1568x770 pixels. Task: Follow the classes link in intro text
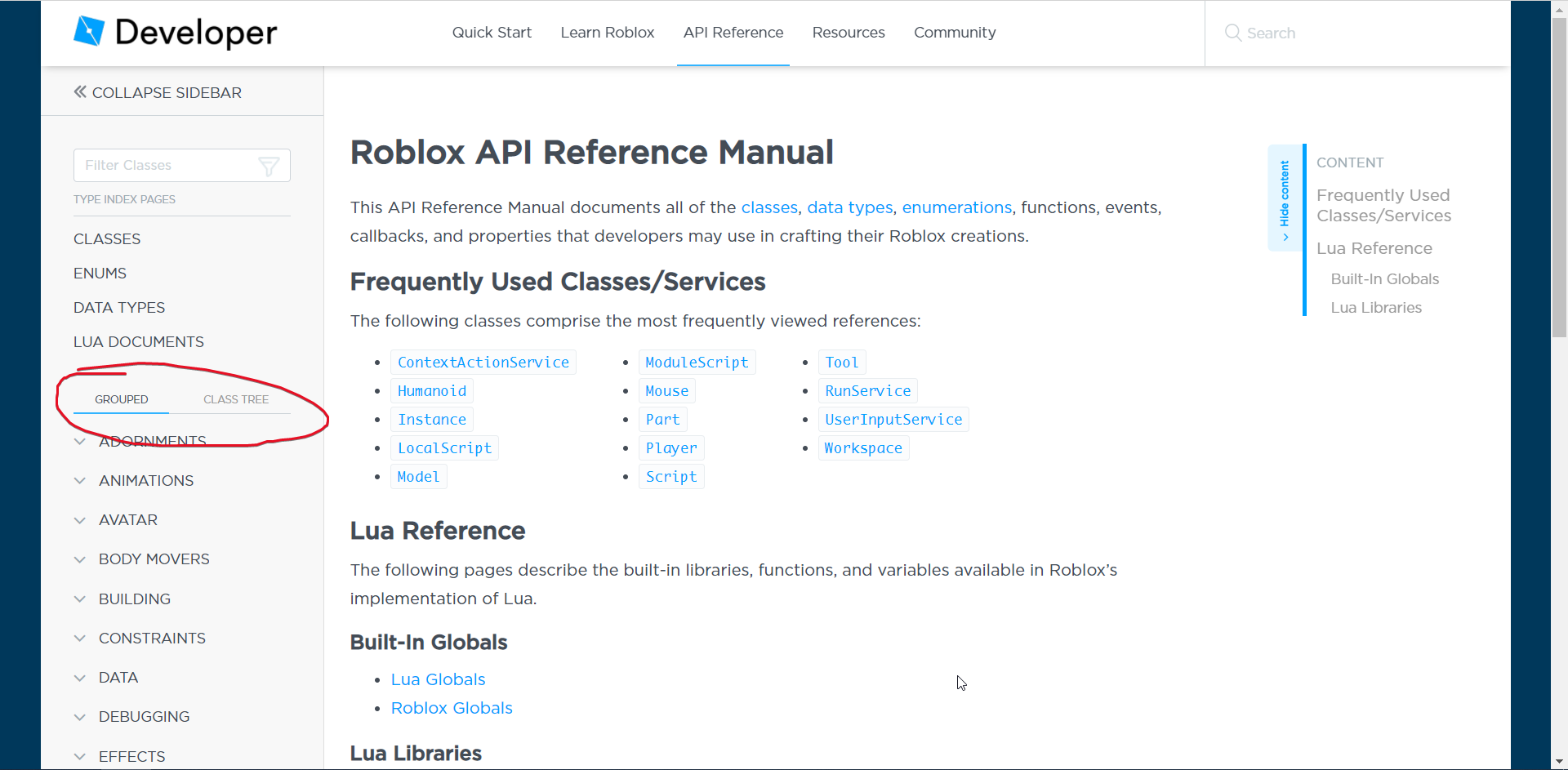tap(769, 207)
